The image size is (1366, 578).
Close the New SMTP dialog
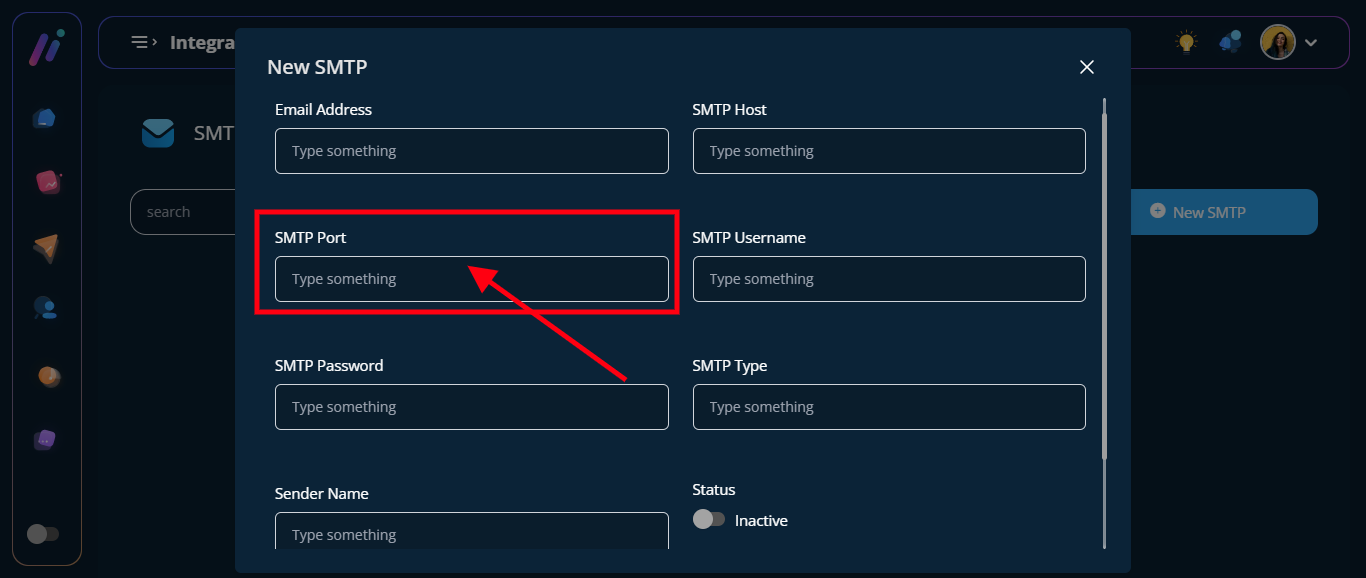(x=1087, y=67)
